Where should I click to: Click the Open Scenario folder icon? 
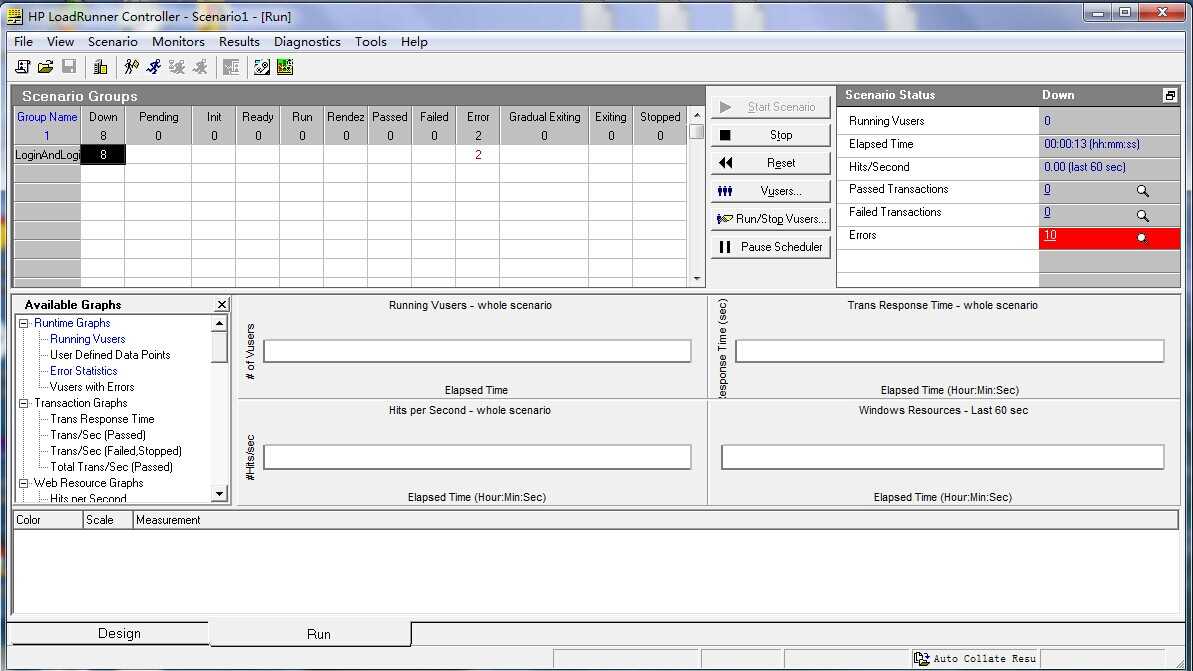pos(46,67)
